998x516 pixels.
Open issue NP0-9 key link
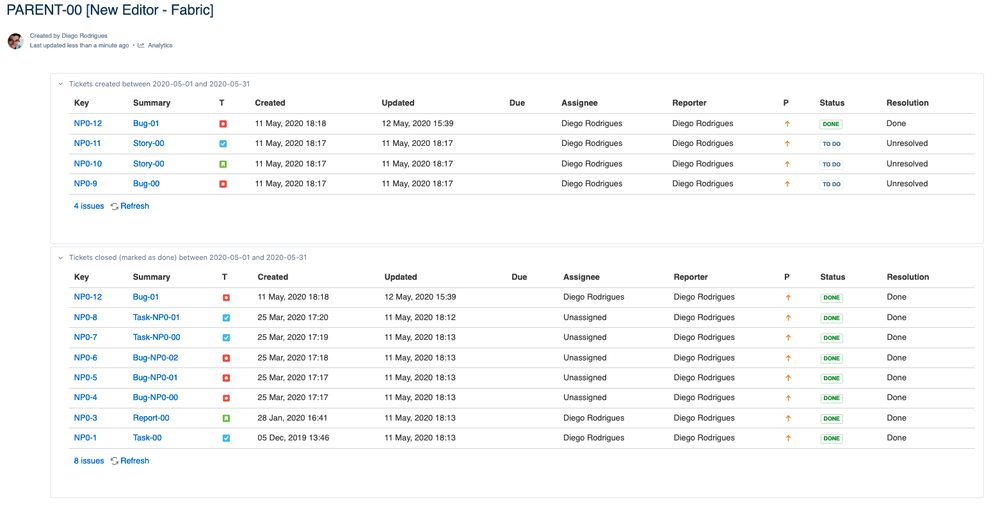point(85,183)
